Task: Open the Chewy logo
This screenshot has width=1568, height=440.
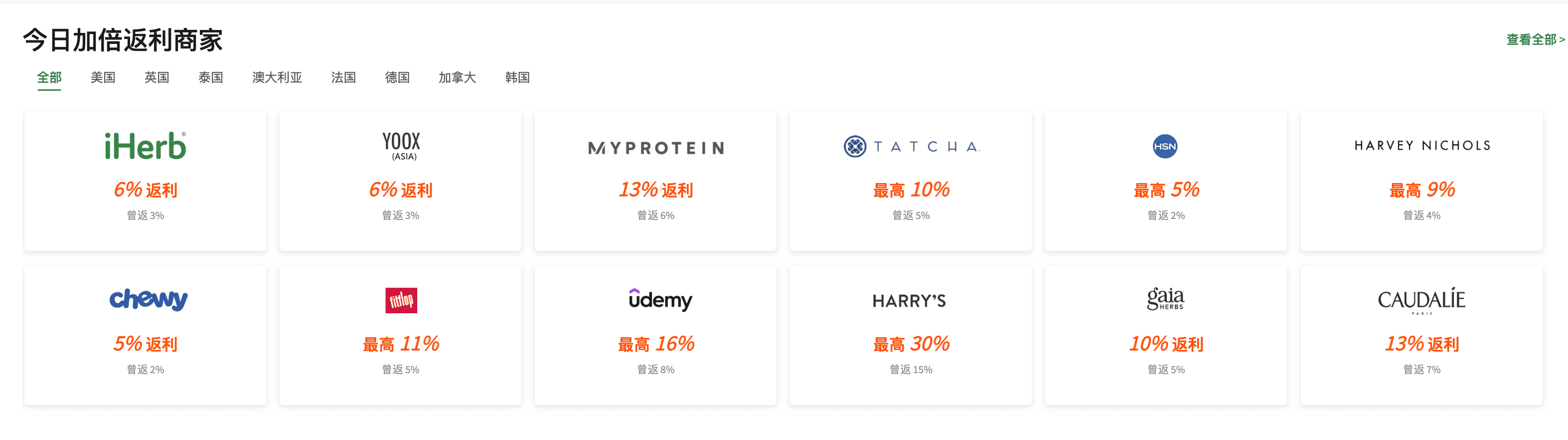Action: coord(148,299)
